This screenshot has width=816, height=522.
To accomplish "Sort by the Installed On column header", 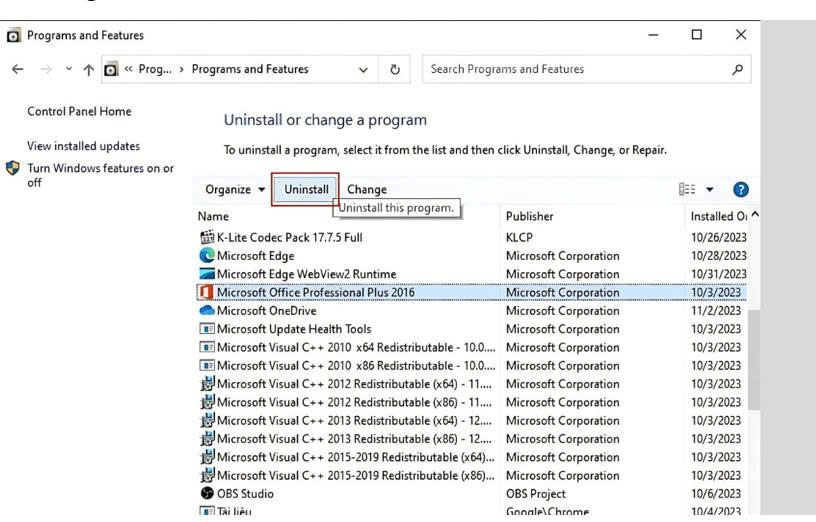I will [719, 217].
